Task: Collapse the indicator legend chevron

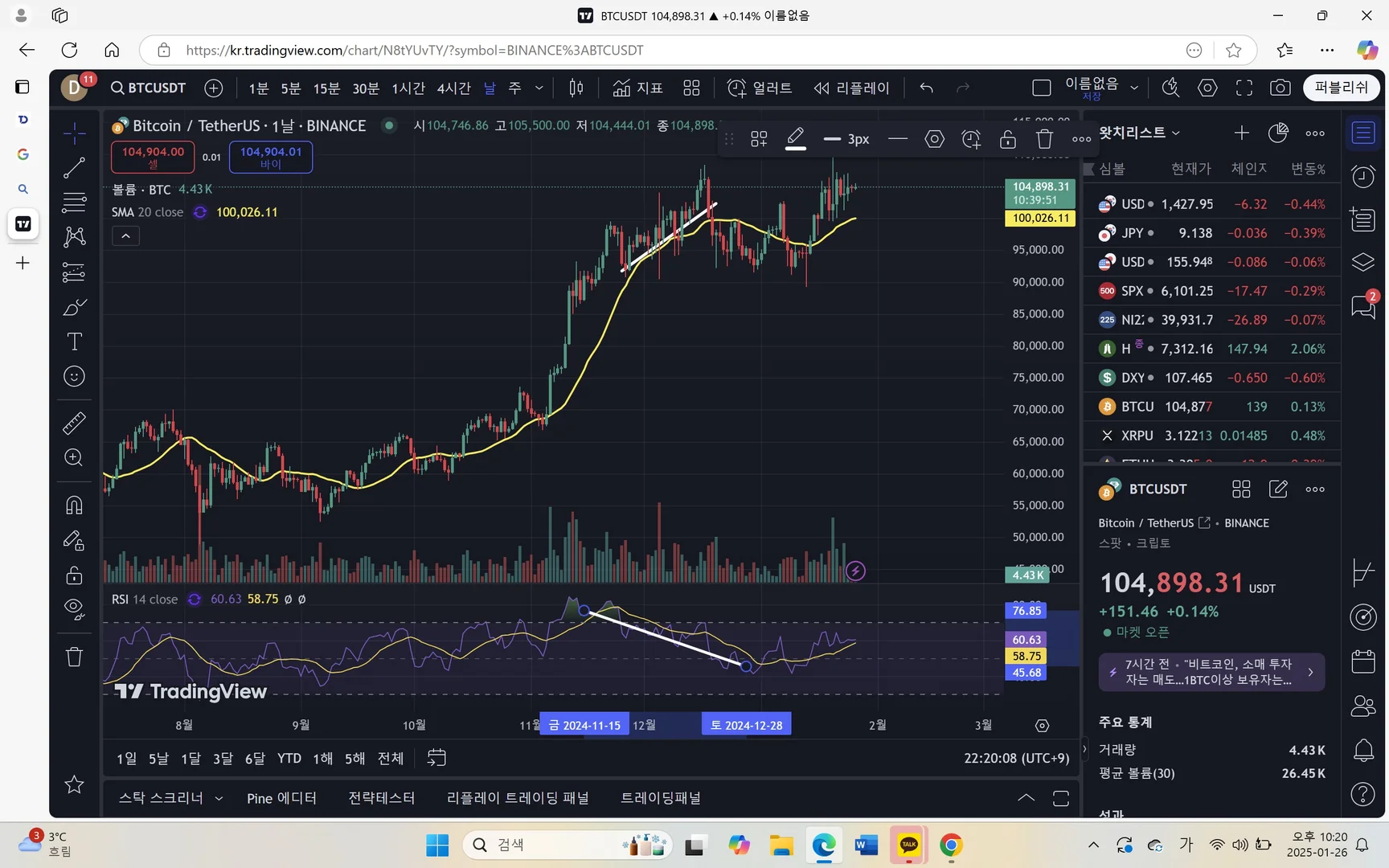Action: click(x=125, y=236)
